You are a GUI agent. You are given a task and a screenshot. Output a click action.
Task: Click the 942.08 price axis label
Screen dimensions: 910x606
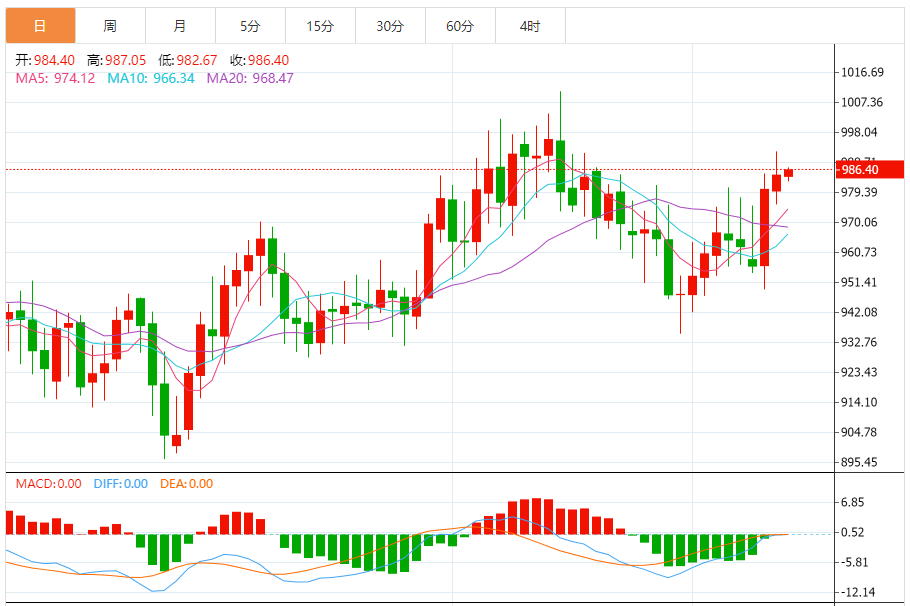pyautogui.click(x=860, y=312)
